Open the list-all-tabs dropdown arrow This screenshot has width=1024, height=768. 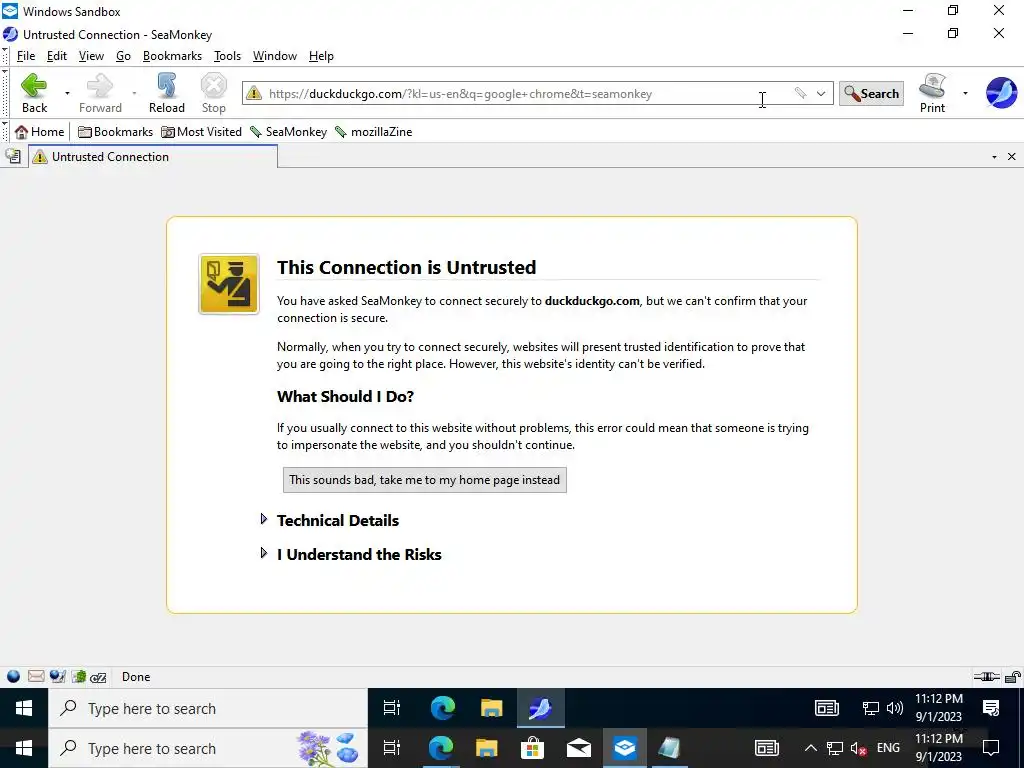994,157
